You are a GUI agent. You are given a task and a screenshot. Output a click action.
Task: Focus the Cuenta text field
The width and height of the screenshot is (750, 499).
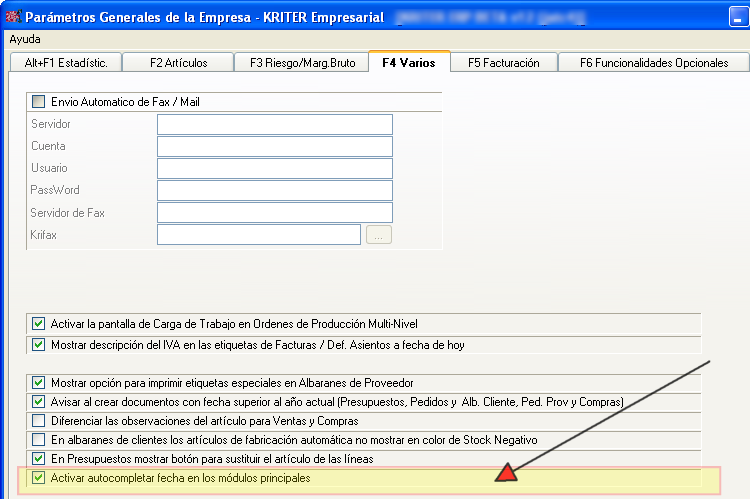click(x=274, y=146)
